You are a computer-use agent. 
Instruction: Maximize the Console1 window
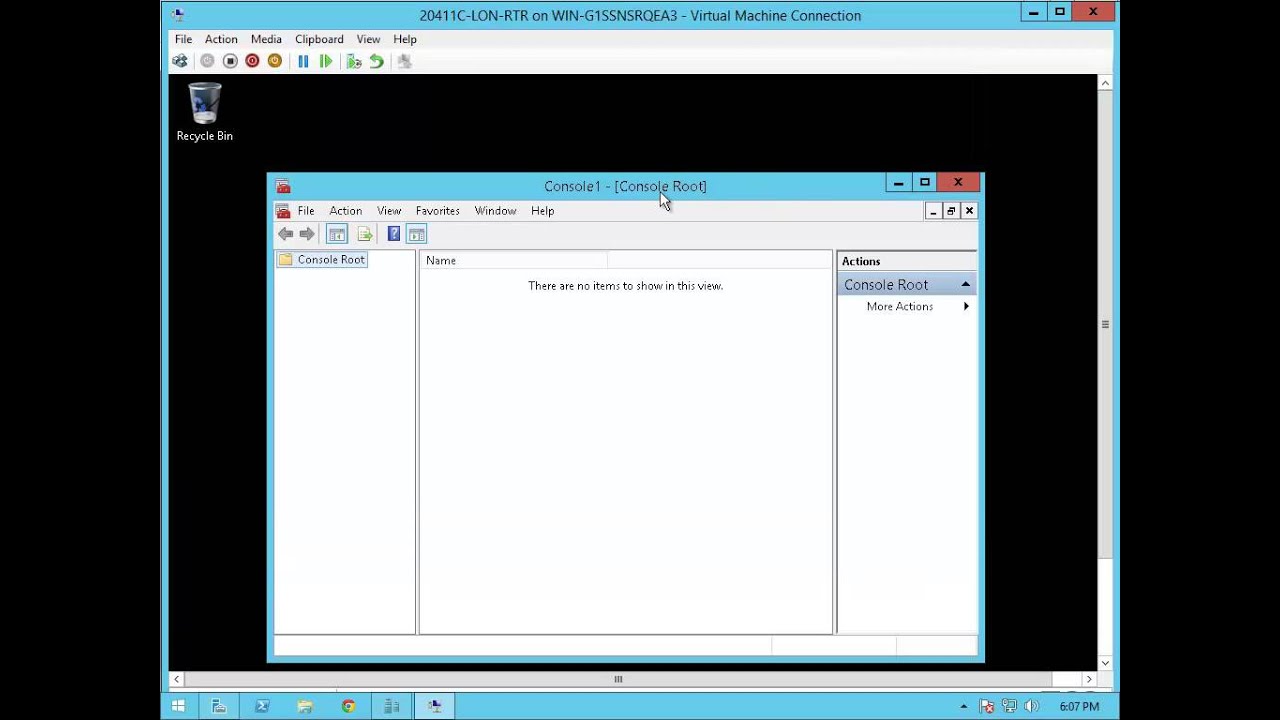click(925, 182)
